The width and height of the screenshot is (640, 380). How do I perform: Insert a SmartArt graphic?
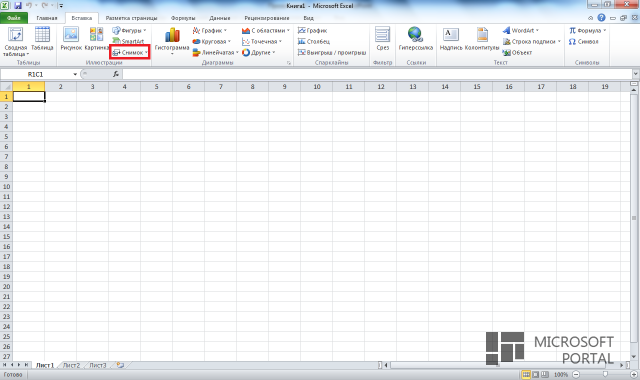point(128,41)
